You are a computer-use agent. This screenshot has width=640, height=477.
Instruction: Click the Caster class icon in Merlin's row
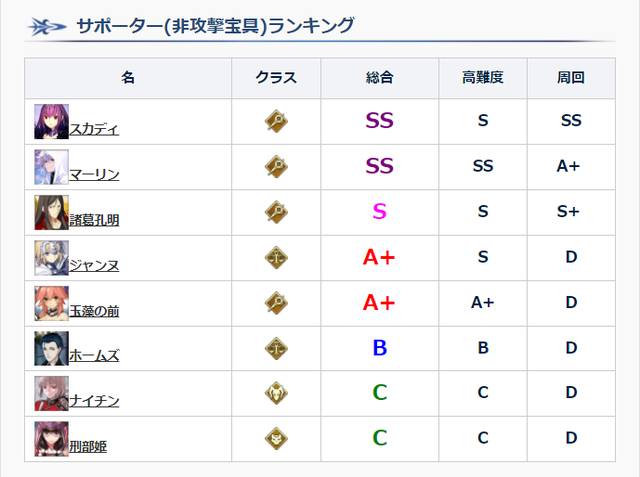click(277, 166)
